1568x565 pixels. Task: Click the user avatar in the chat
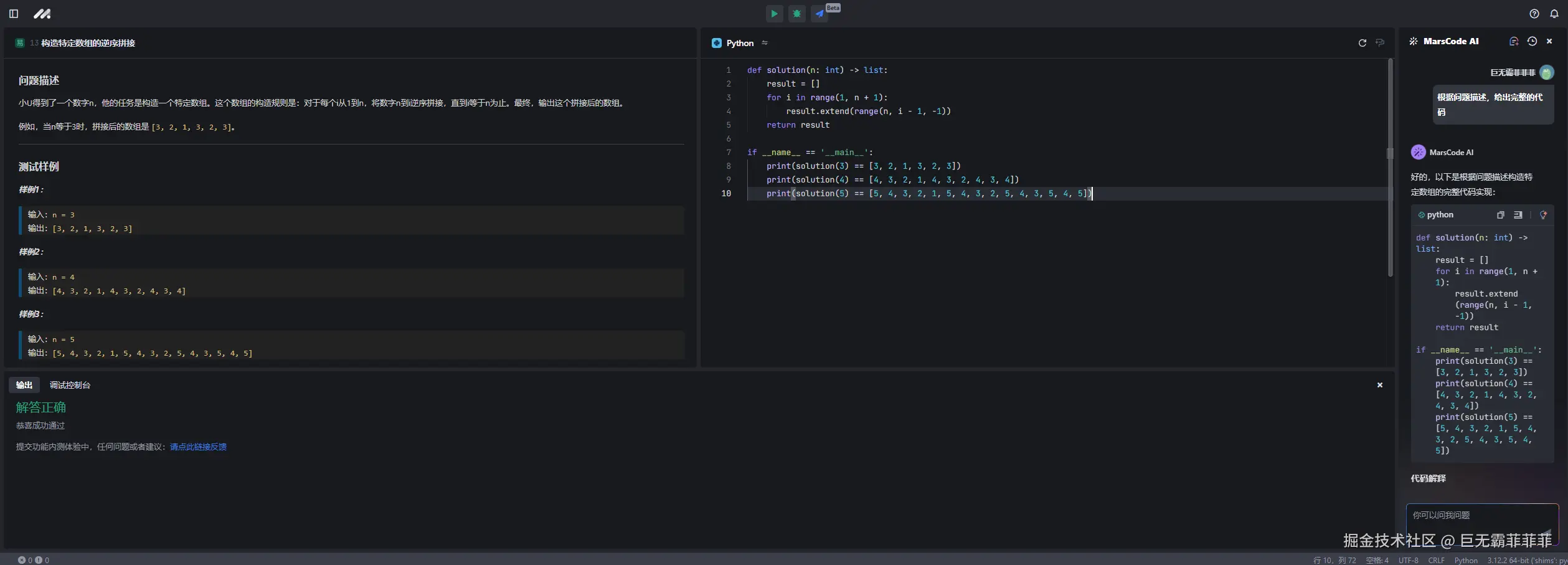(x=1546, y=72)
